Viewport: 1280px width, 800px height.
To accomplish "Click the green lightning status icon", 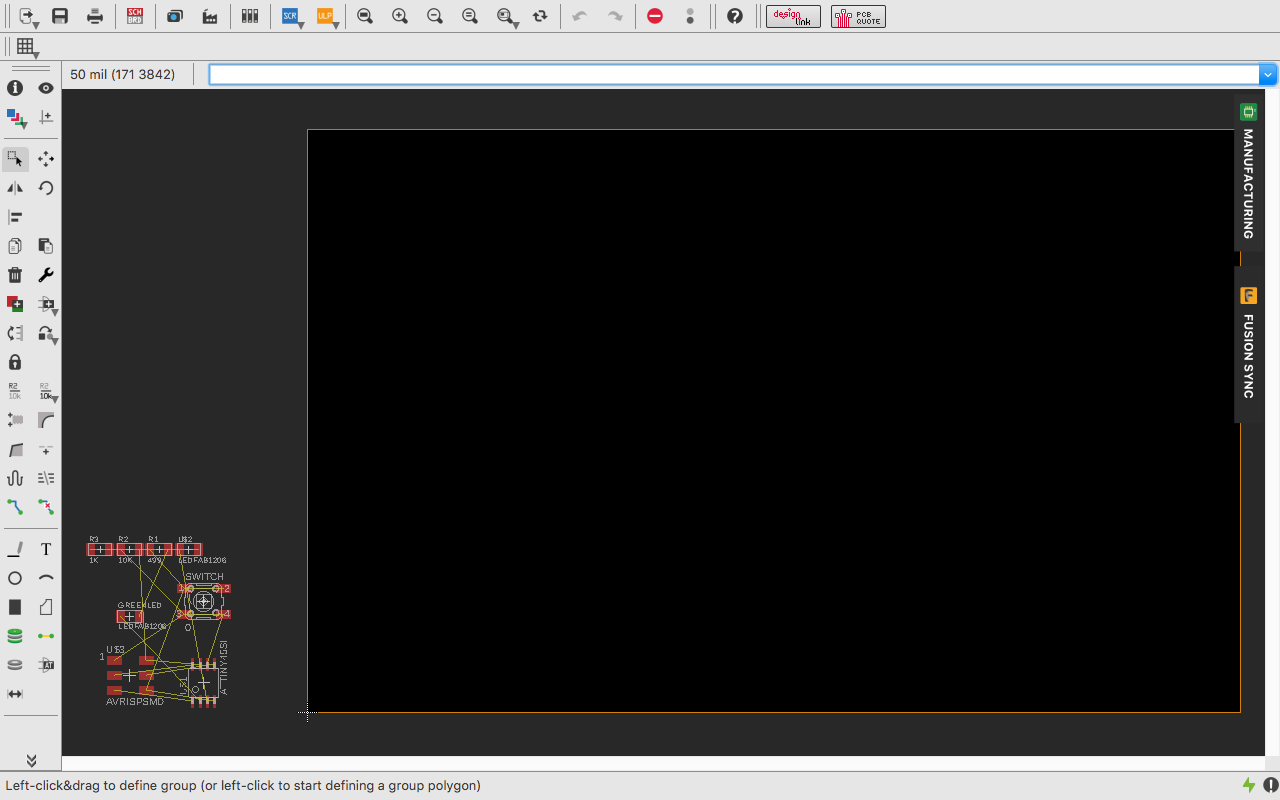I will [x=1248, y=785].
